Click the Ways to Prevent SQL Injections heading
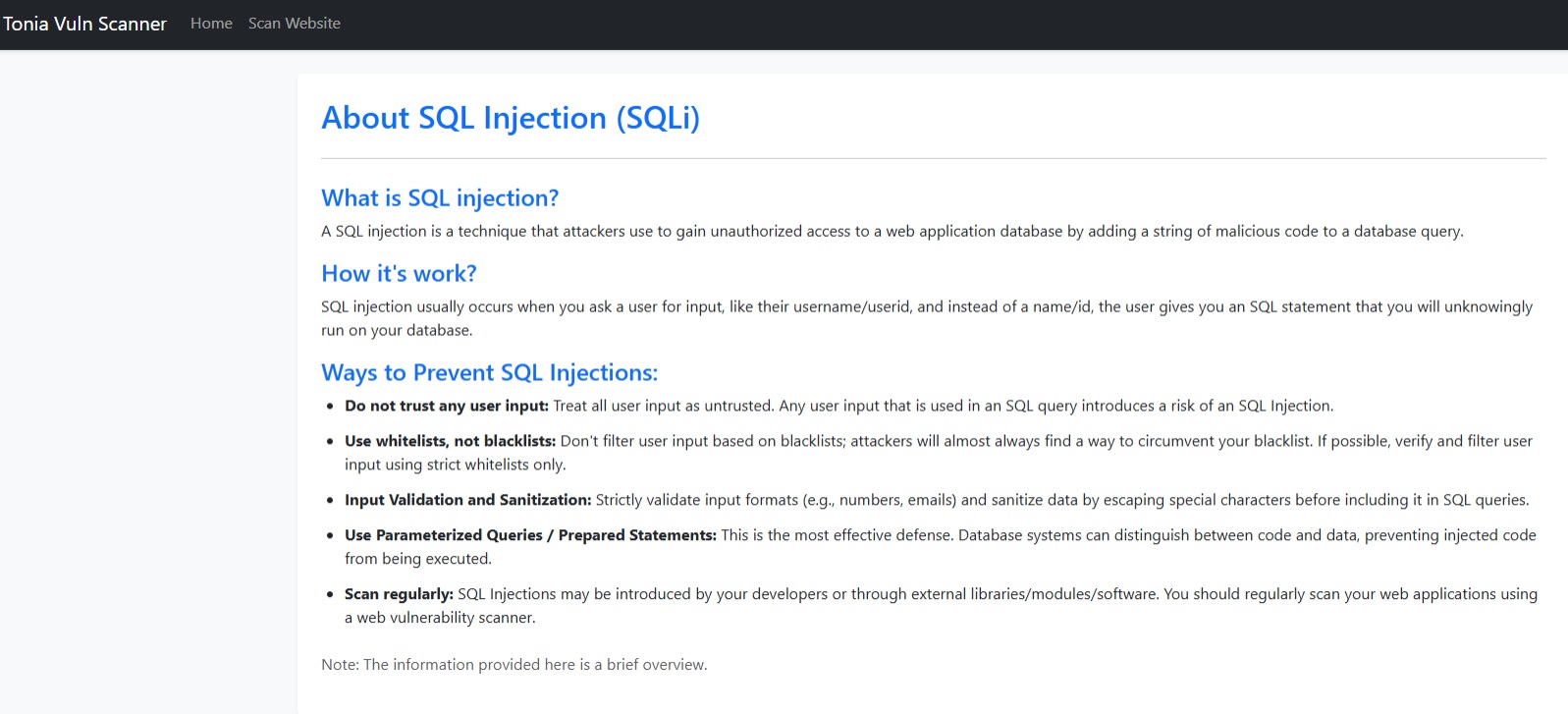The width and height of the screenshot is (1568, 714). click(490, 373)
